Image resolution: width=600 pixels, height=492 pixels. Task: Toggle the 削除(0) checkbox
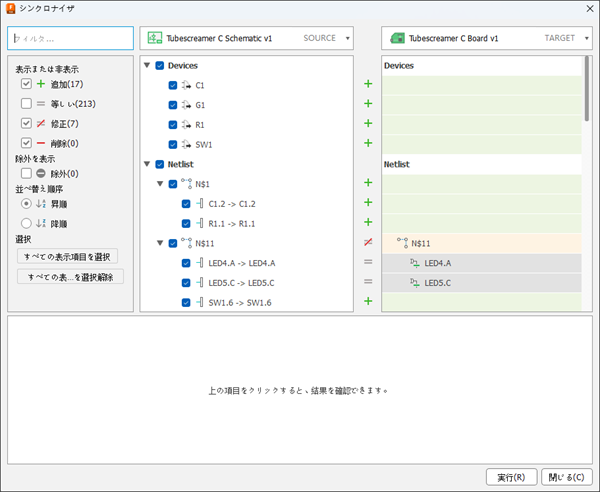26,143
